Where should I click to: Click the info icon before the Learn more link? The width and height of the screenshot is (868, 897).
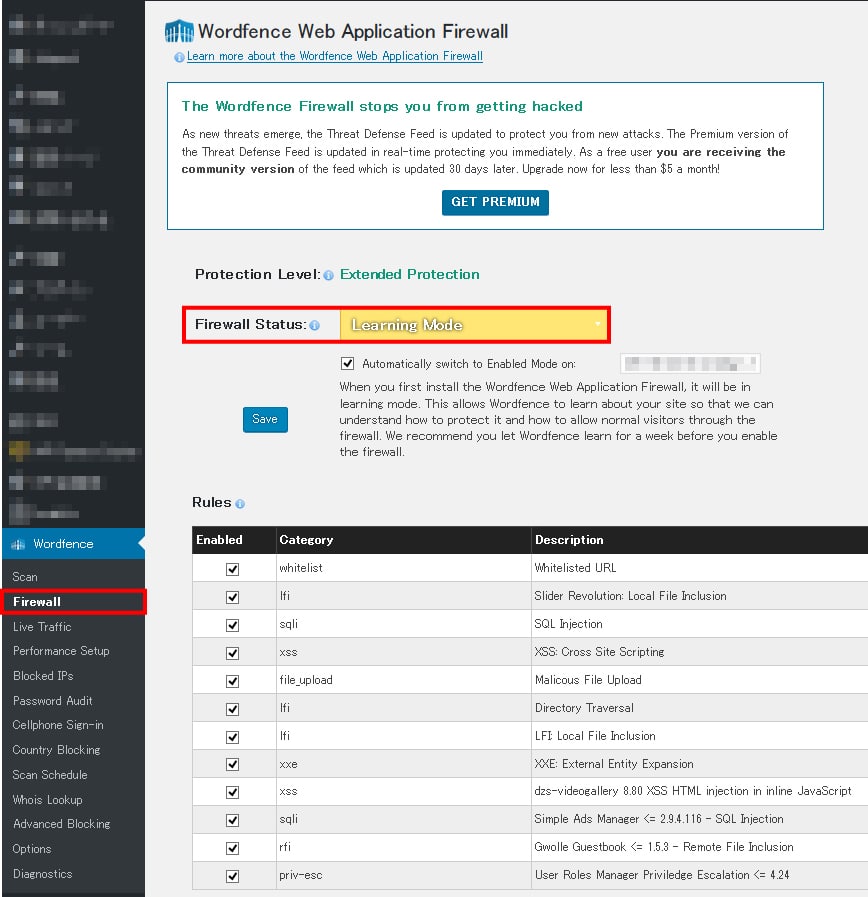(x=179, y=57)
